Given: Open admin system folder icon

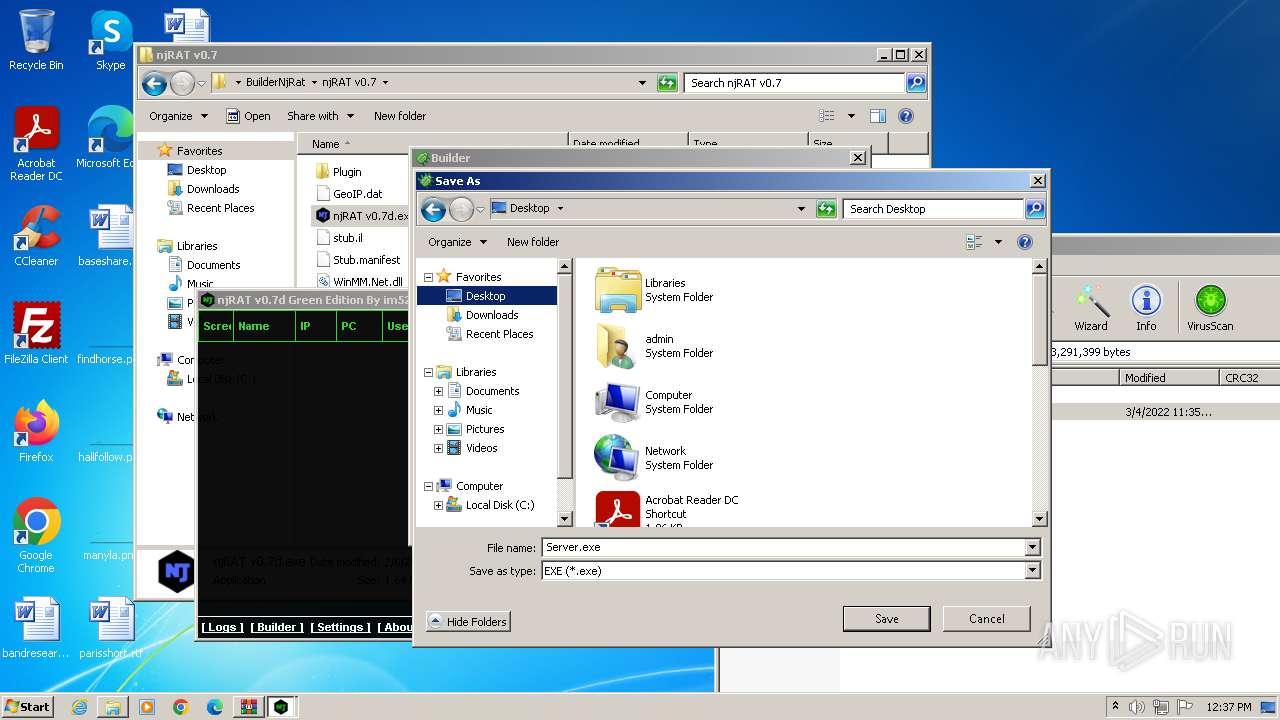Looking at the screenshot, I should (x=618, y=346).
